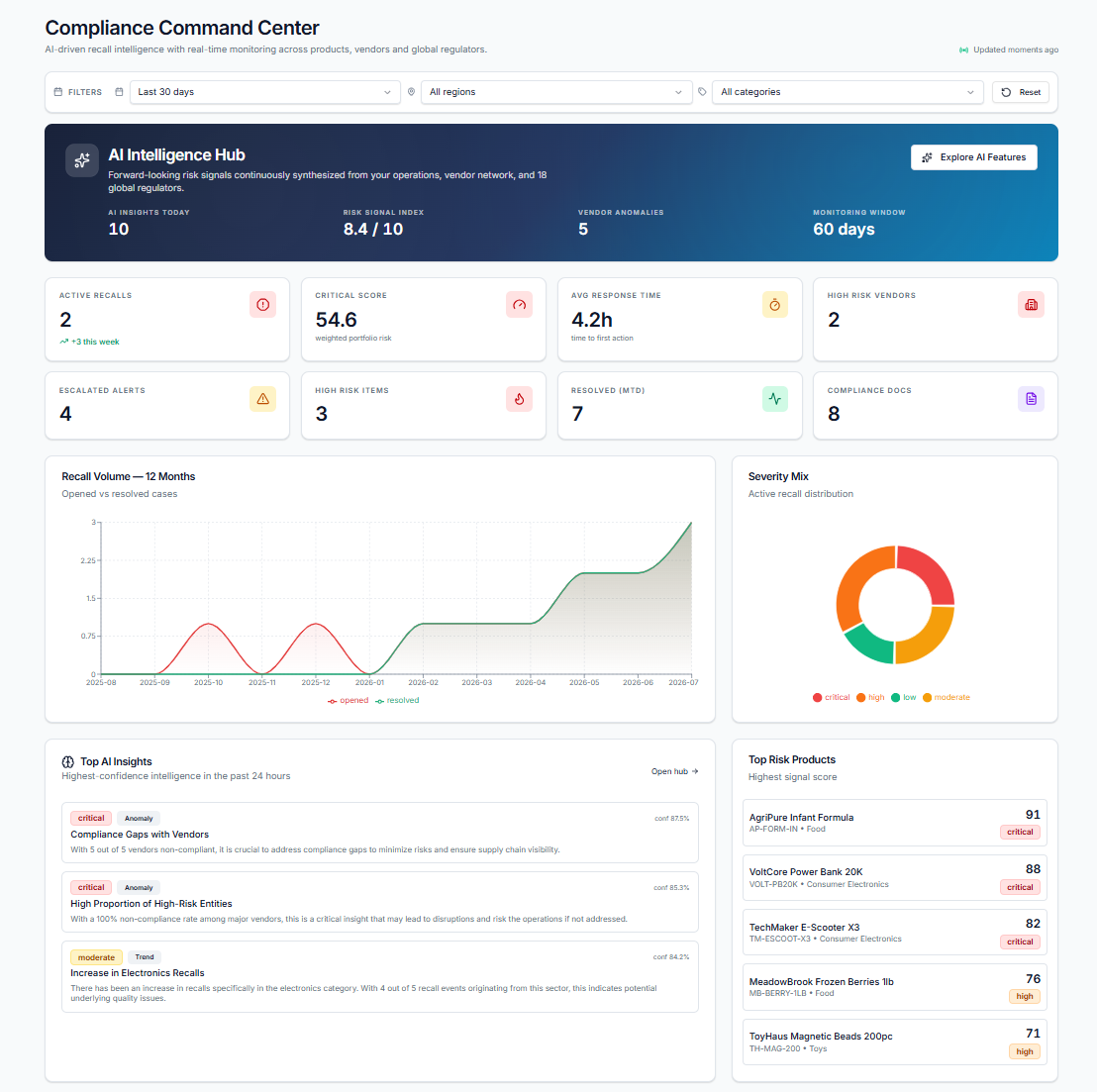This screenshot has height=1092, width=1097.
Task: Click the Compliance Docs document icon
Action: [1031, 399]
